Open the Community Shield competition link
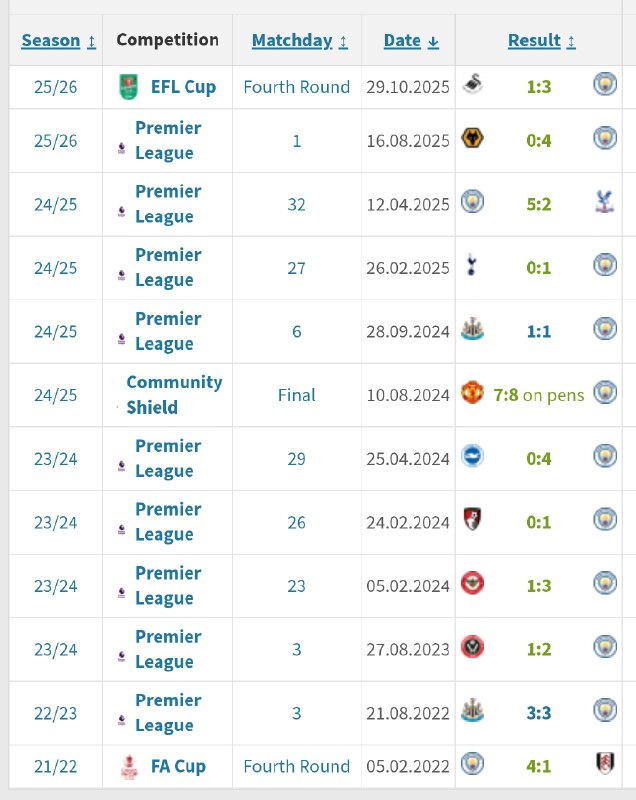The height and width of the screenshot is (800, 636). point(173,395)
